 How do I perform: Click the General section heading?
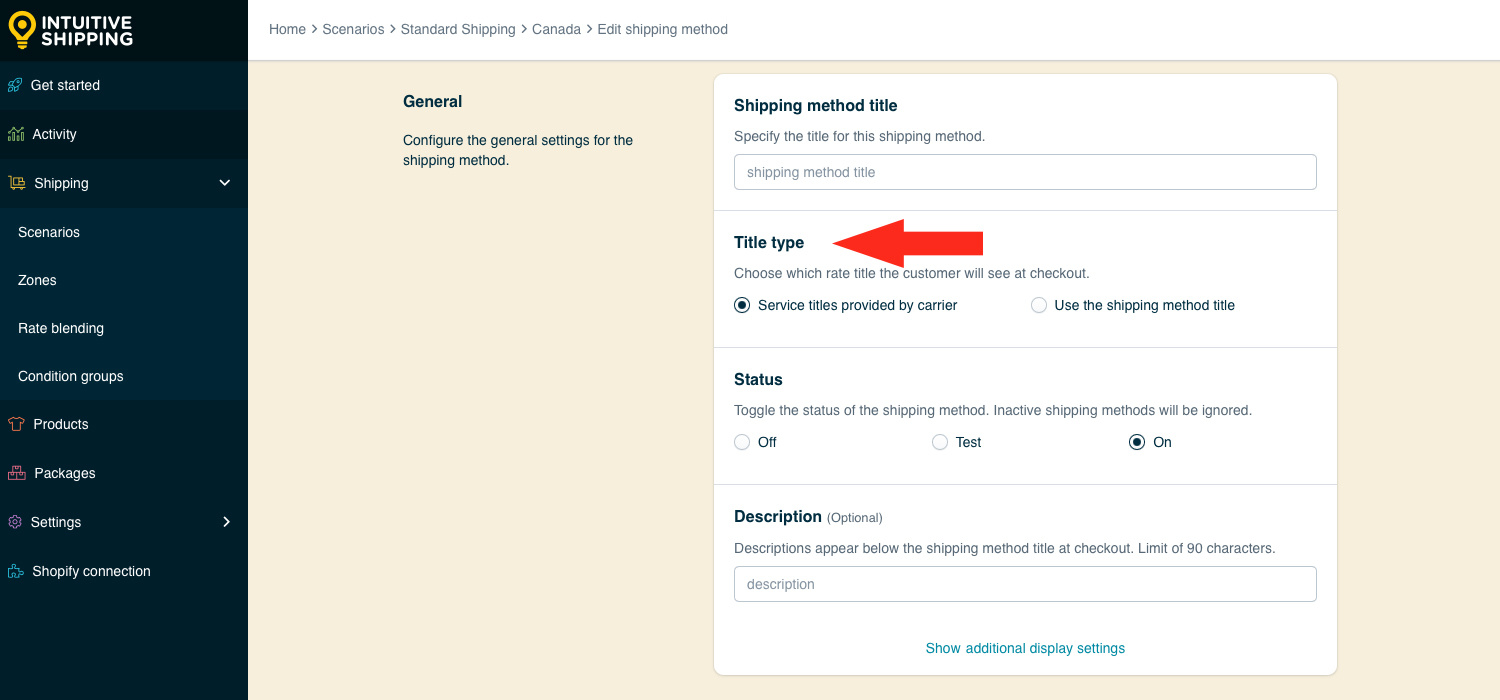(432, 101)
